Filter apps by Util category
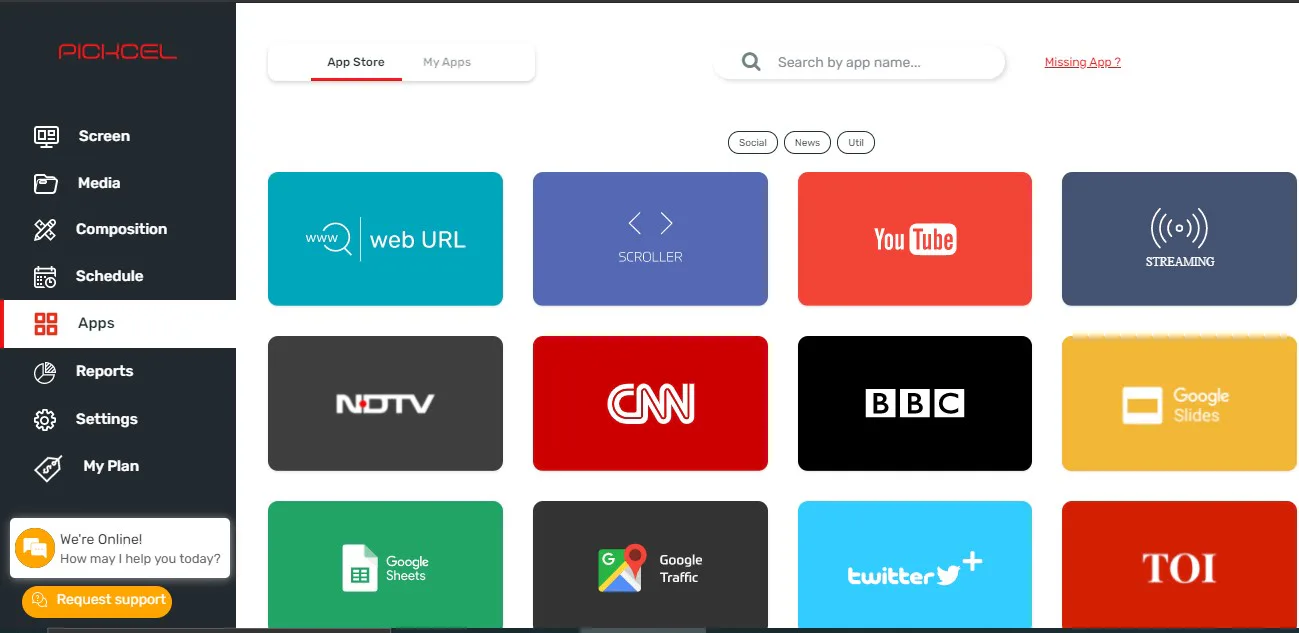This screenshot has height=633, width=1299. point(856,143)
